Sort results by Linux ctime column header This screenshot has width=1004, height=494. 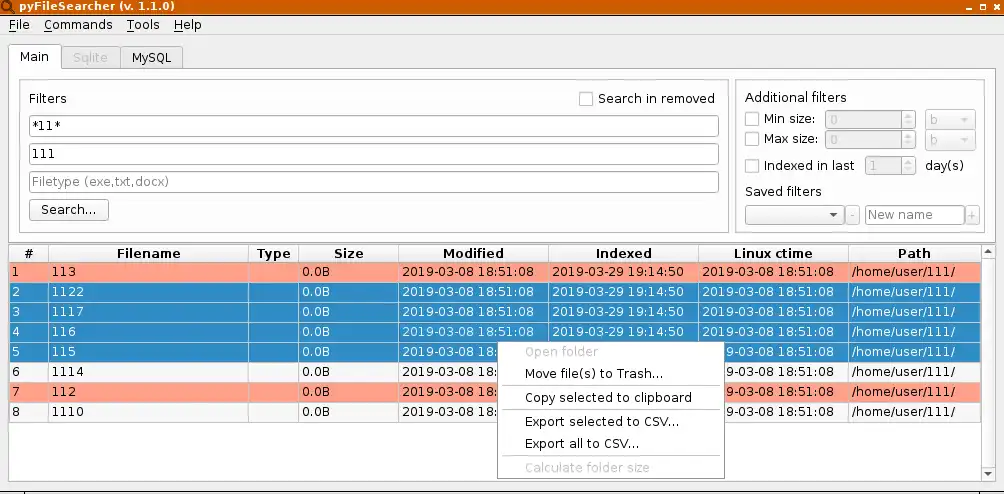[x=773, y=253]
